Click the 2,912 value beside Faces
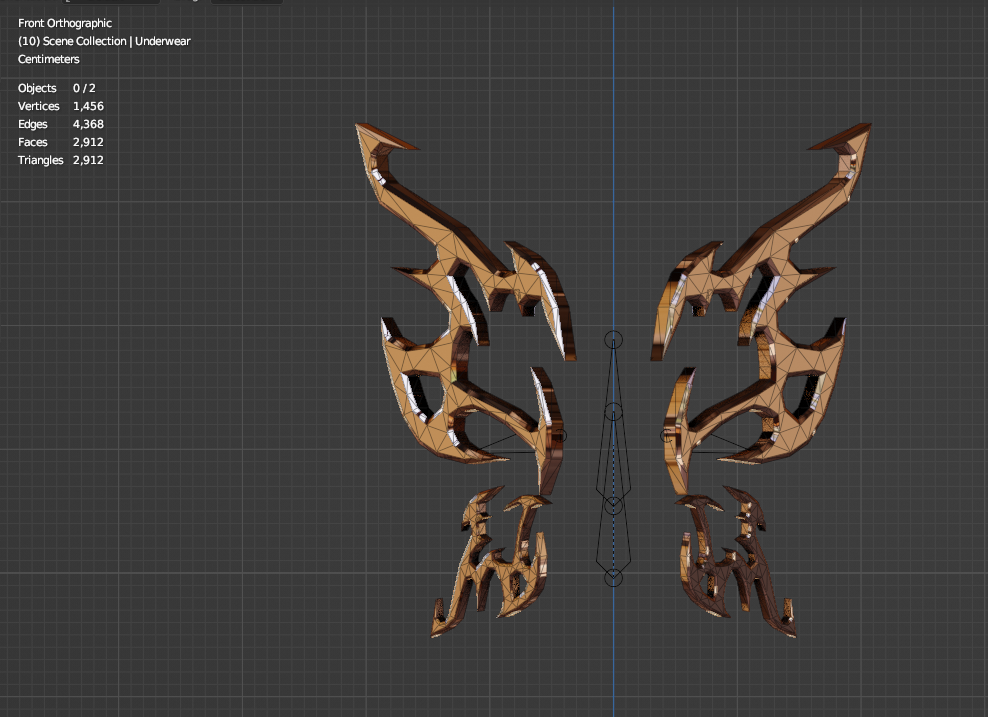Image resolution: width=988 pixels, height=717 pixels. click(x=88, y=142)
